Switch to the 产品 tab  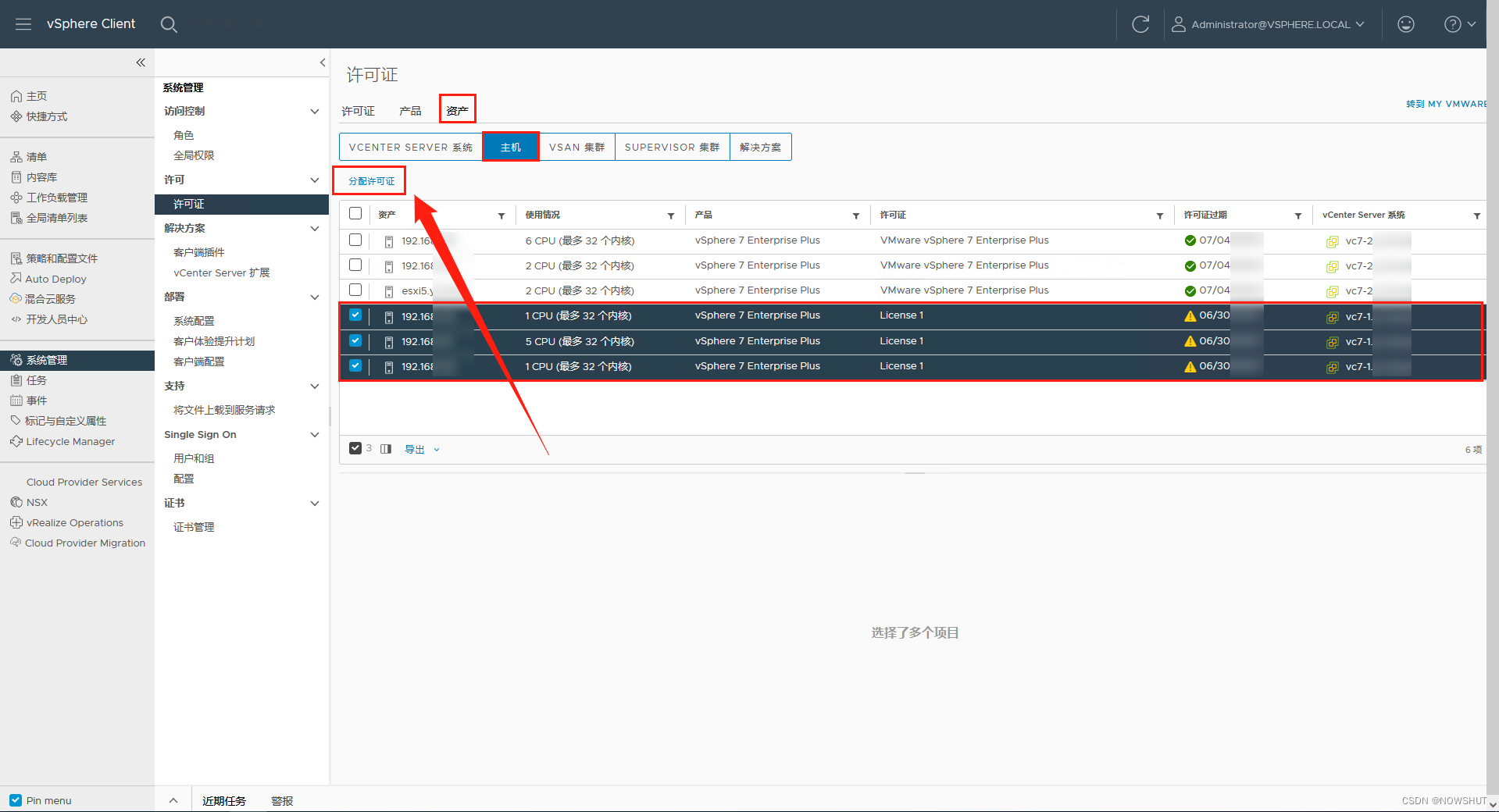tap(410, 111)
